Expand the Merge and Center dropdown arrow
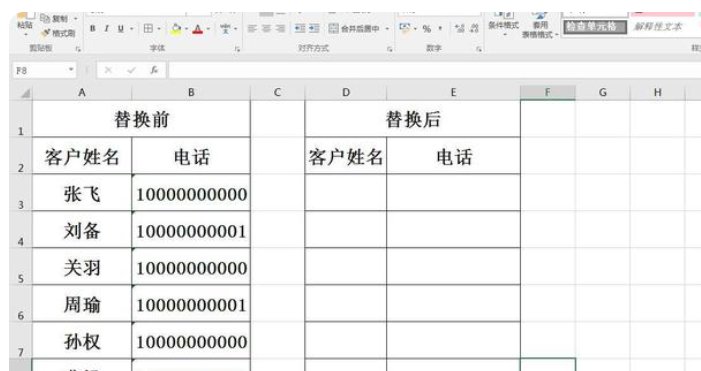Viewport: 701px width, 371px height. click(x=387, y=29)
